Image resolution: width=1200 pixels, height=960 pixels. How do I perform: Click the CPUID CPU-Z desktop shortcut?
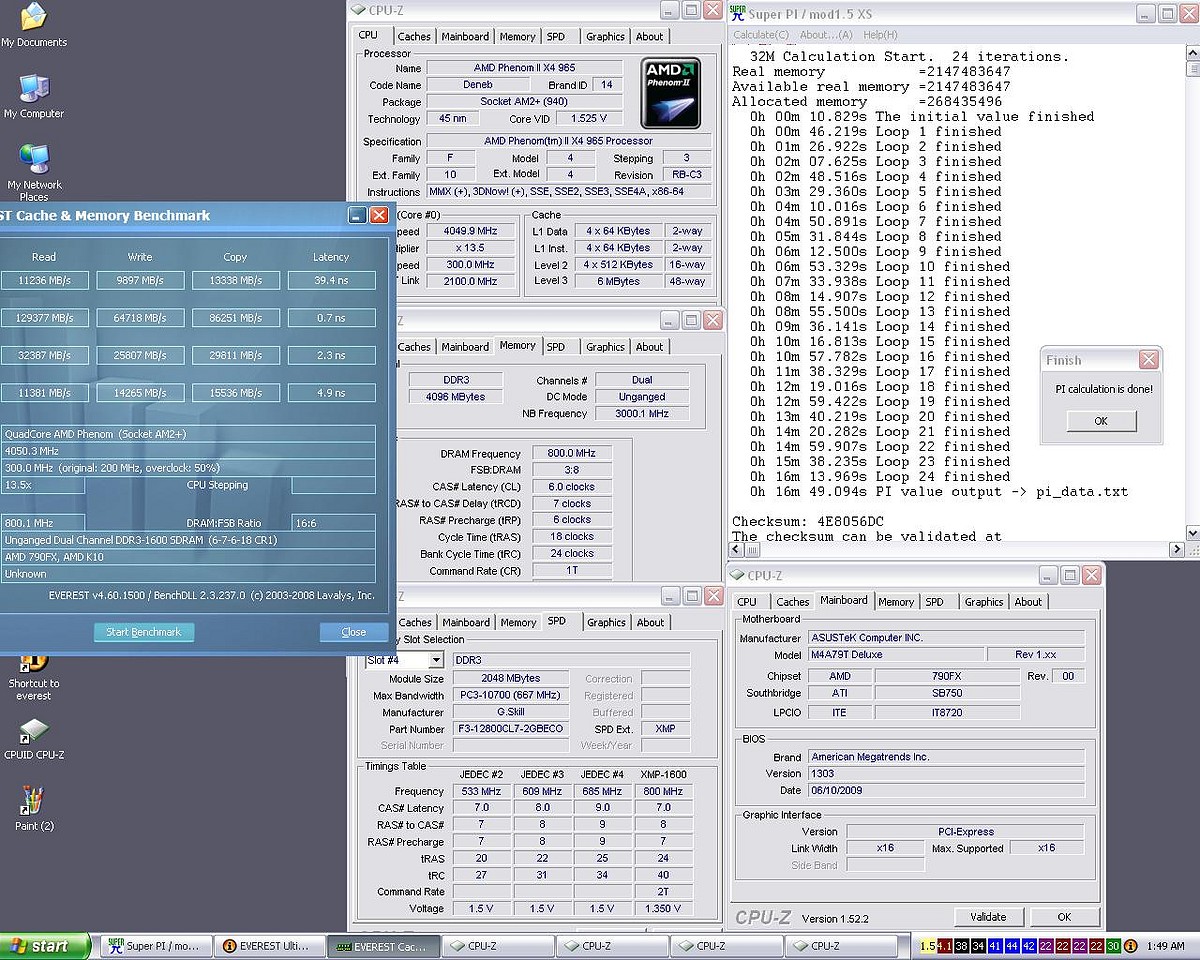(x=34, y=740)
